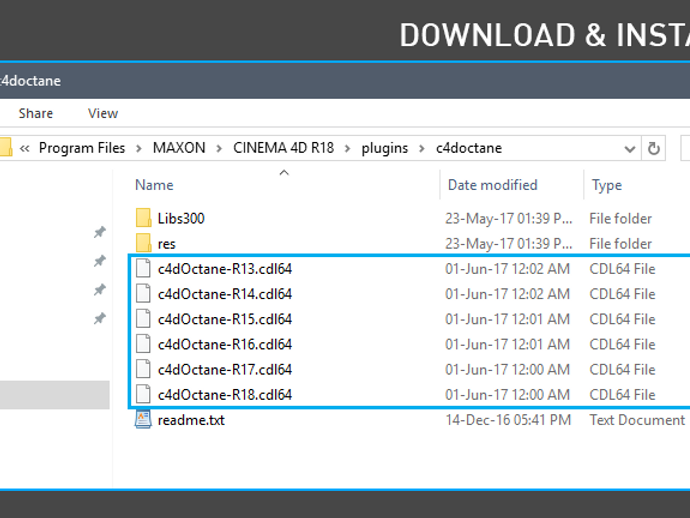
Task: Select file name c4dOctane-R17.cdl64
Action: click(225, 369)
